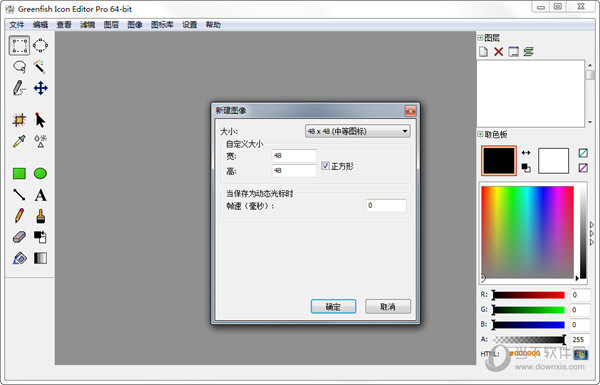This screenshot has height=385, width=600.
Task: Open the 查看 menu
Action: [64, 25]
